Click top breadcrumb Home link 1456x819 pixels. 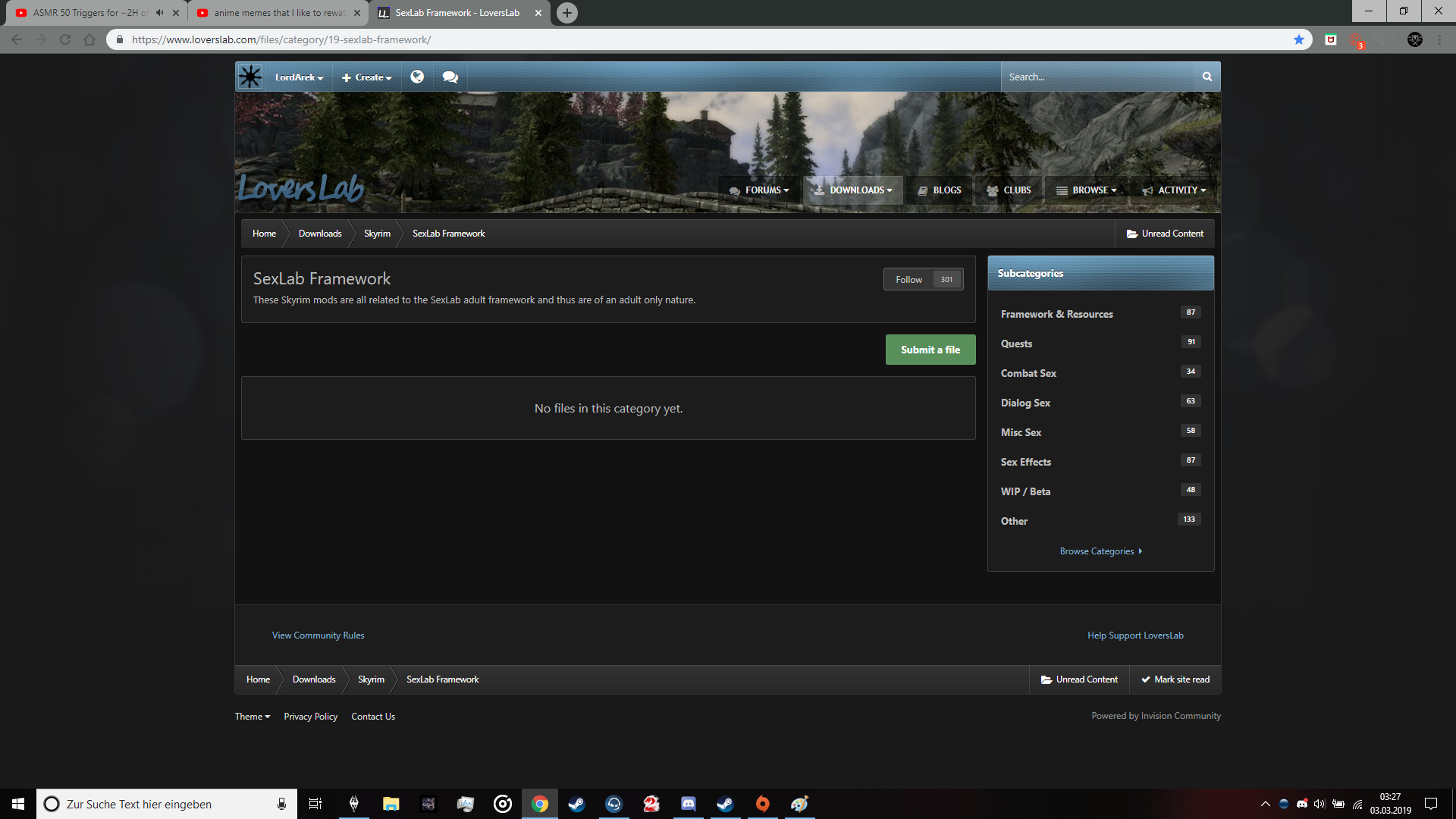tap(264, 234)
